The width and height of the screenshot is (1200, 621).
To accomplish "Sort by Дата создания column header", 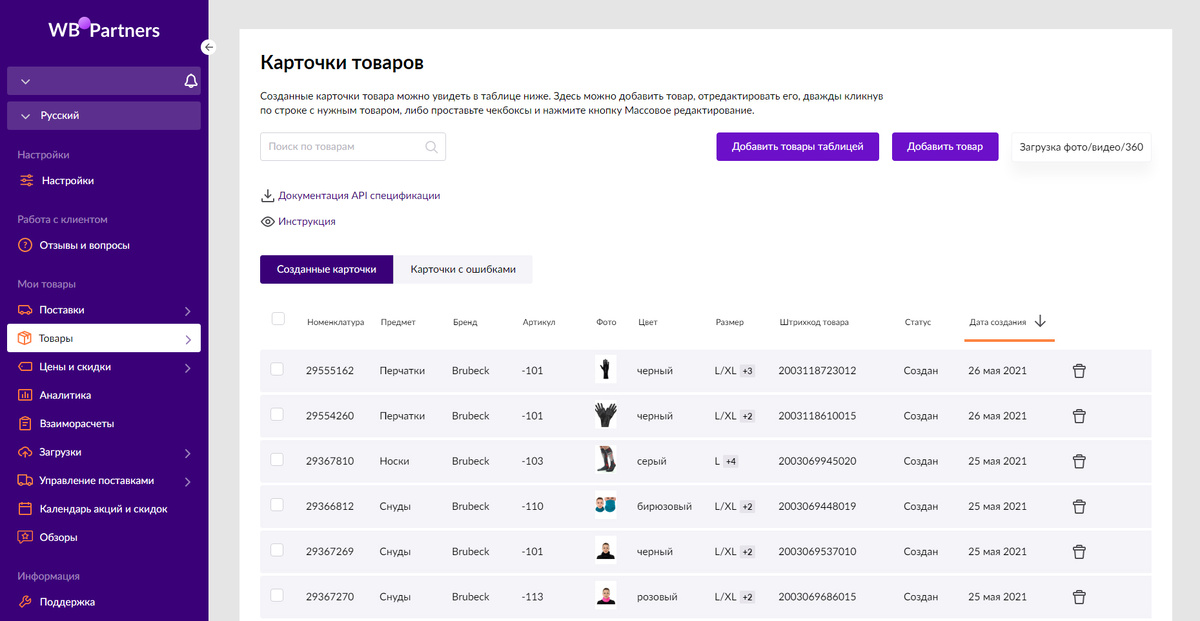I will [x=998, y=322].
